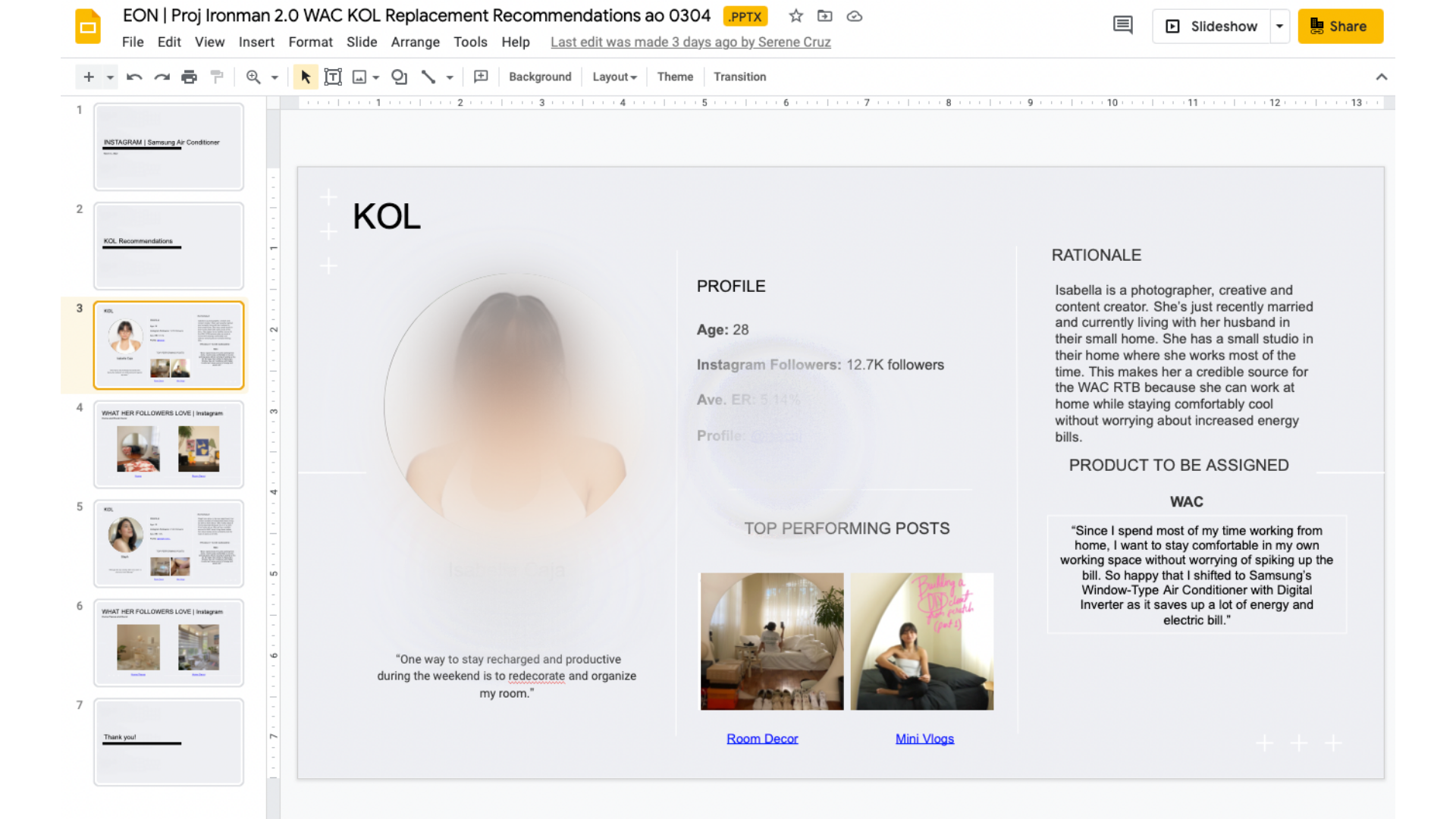Select the paint format tool
The width and height of the screenshot is (1456, 819).
click(x=217, y=77)
